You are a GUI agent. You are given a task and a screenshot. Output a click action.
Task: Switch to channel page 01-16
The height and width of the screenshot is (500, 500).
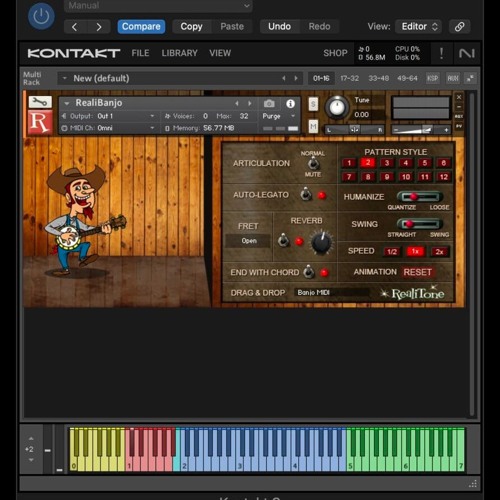pos(321,78)
